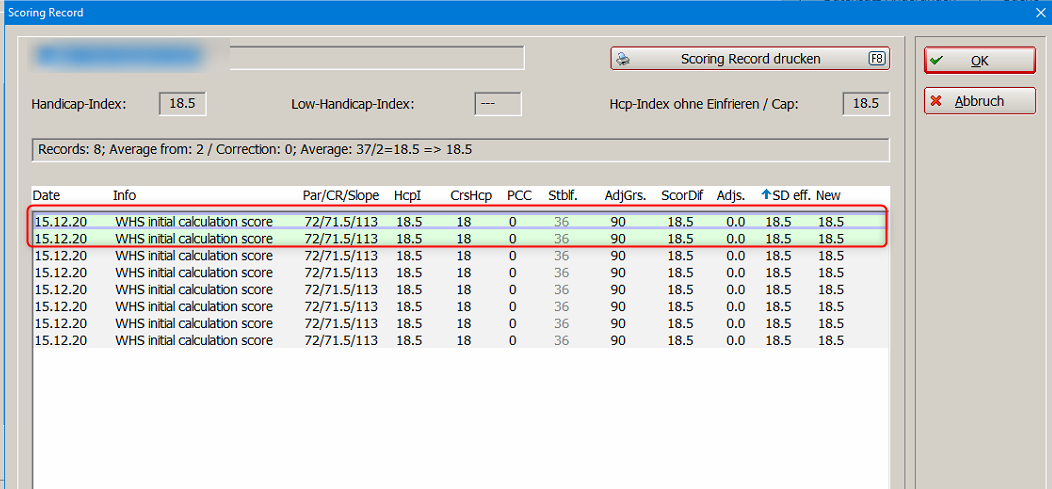1052x489 pixels.
Task: Click the blue sort arrow beside SD eff.
Action: [767, 196]
